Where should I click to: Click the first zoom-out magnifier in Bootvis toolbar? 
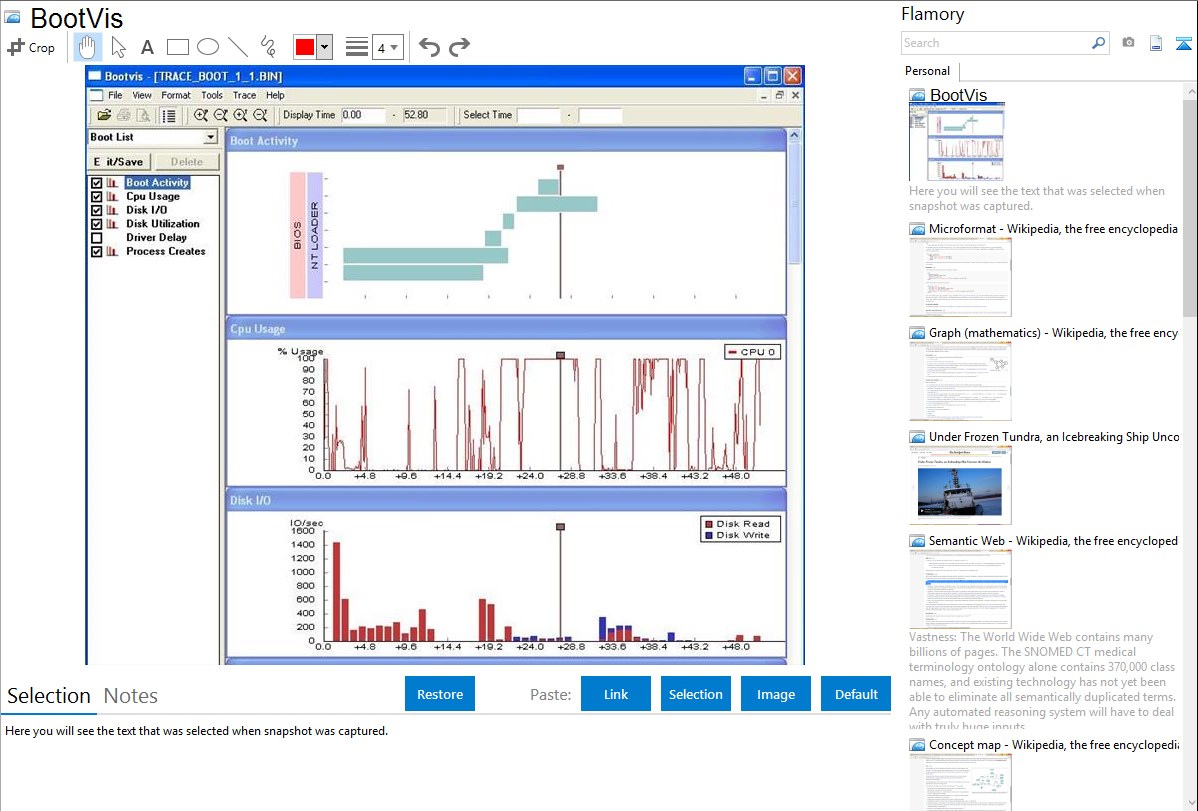coord(221,115)
